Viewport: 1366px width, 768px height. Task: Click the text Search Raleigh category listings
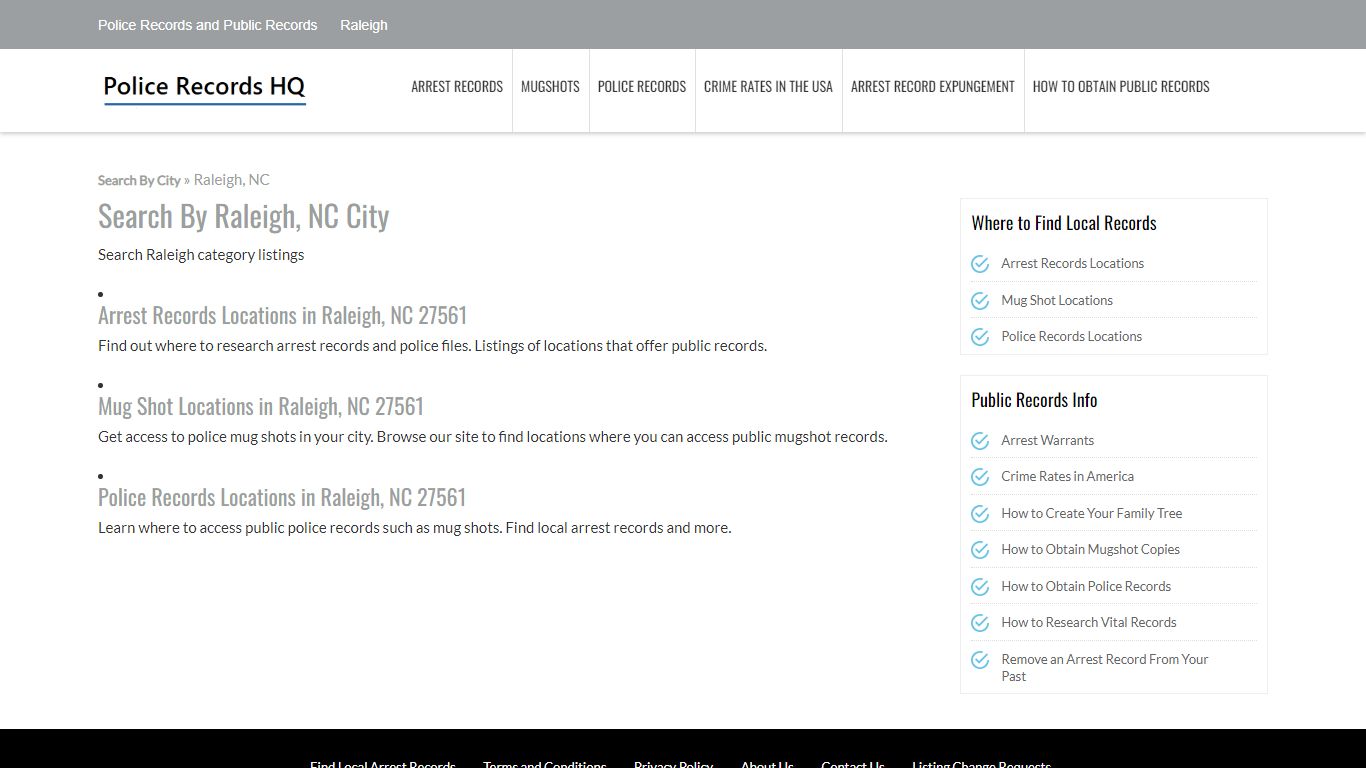pos(201,254)
